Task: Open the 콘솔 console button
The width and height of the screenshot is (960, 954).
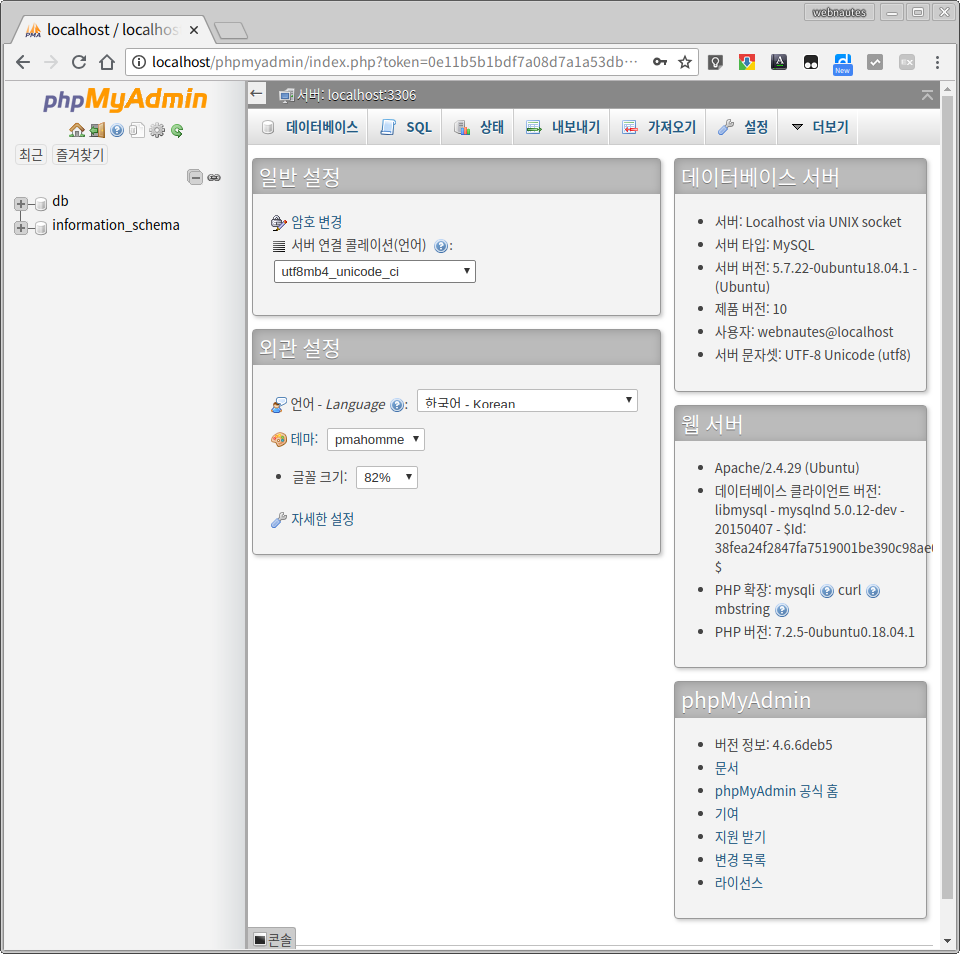Action: tap(273, 939)
